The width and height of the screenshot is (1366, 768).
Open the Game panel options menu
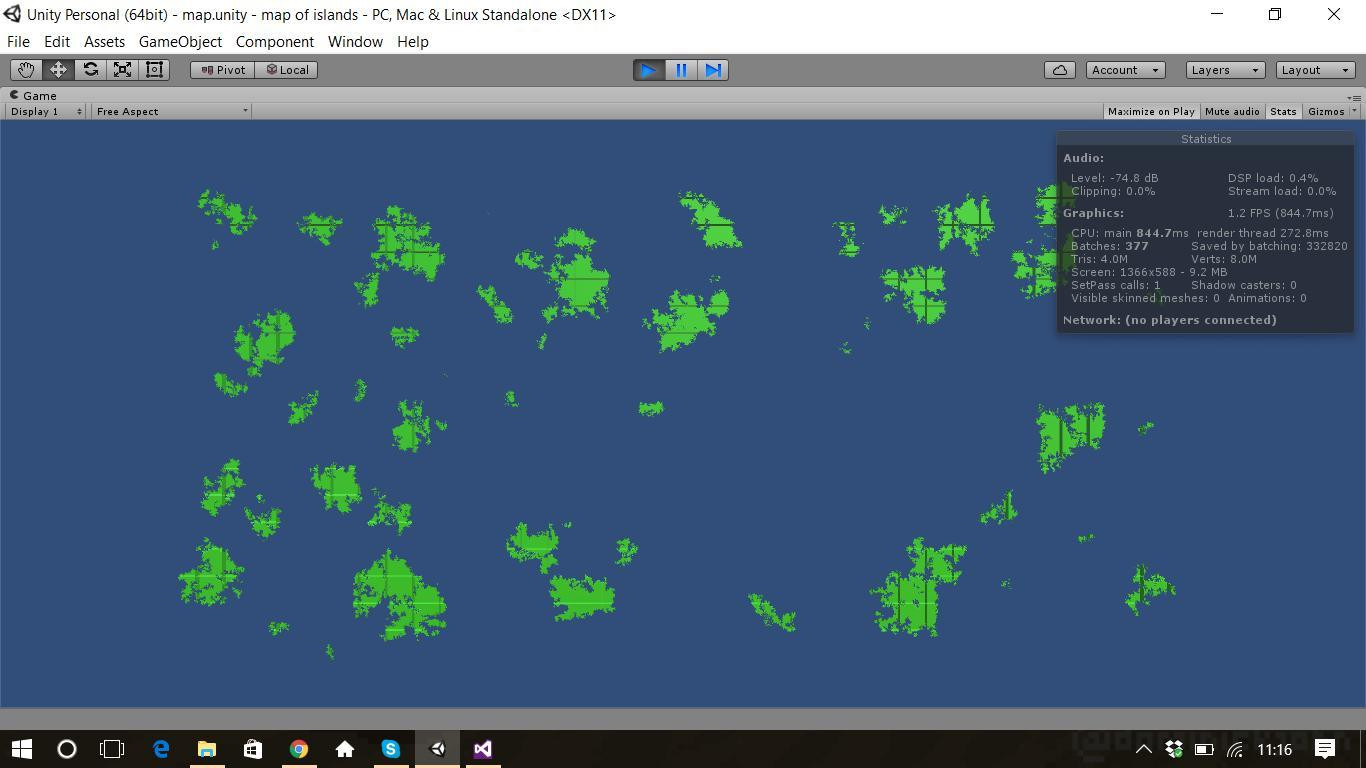pos(1354,97)
